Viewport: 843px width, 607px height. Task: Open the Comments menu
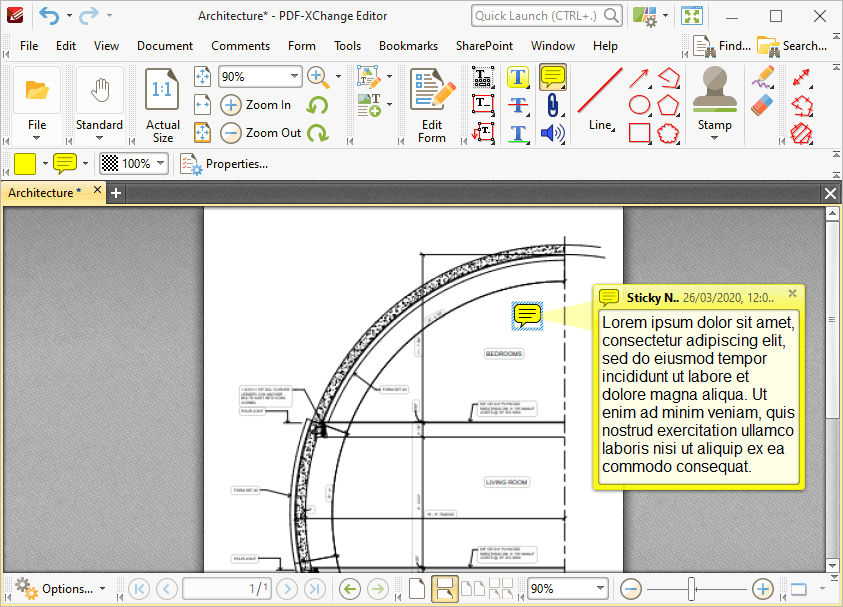pos(240,46)
